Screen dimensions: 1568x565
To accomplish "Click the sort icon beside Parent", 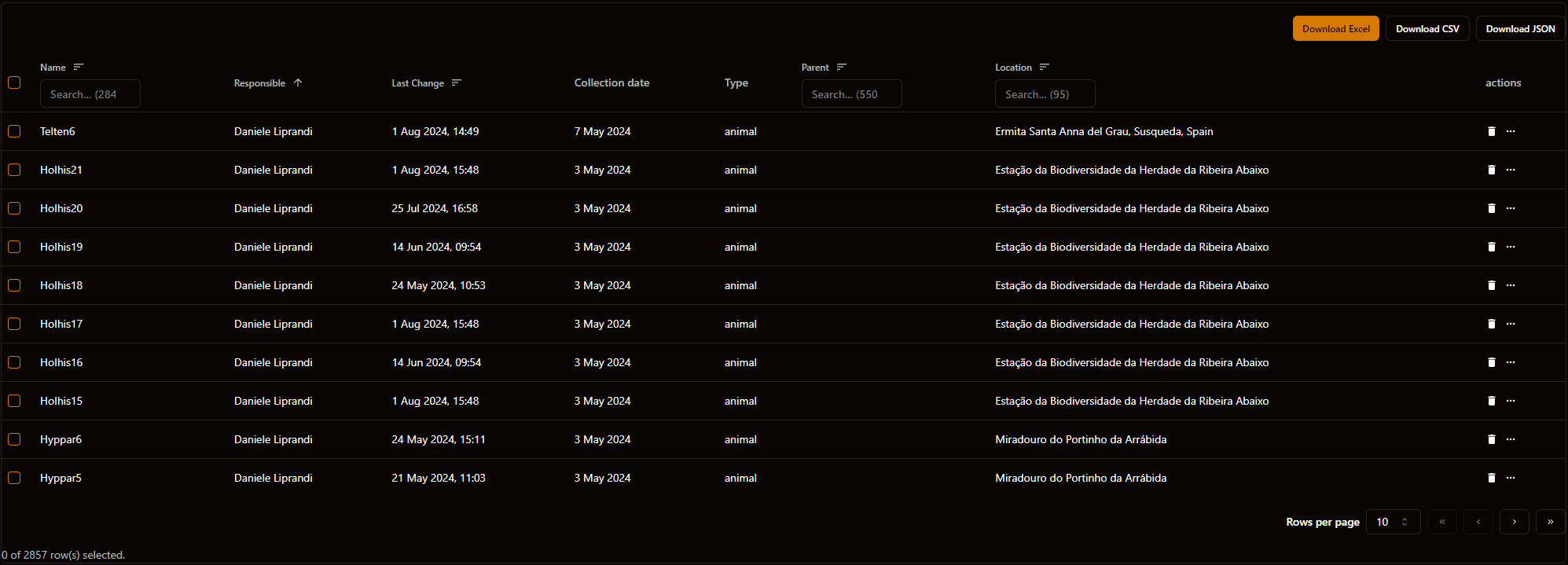I will [841, 68].
